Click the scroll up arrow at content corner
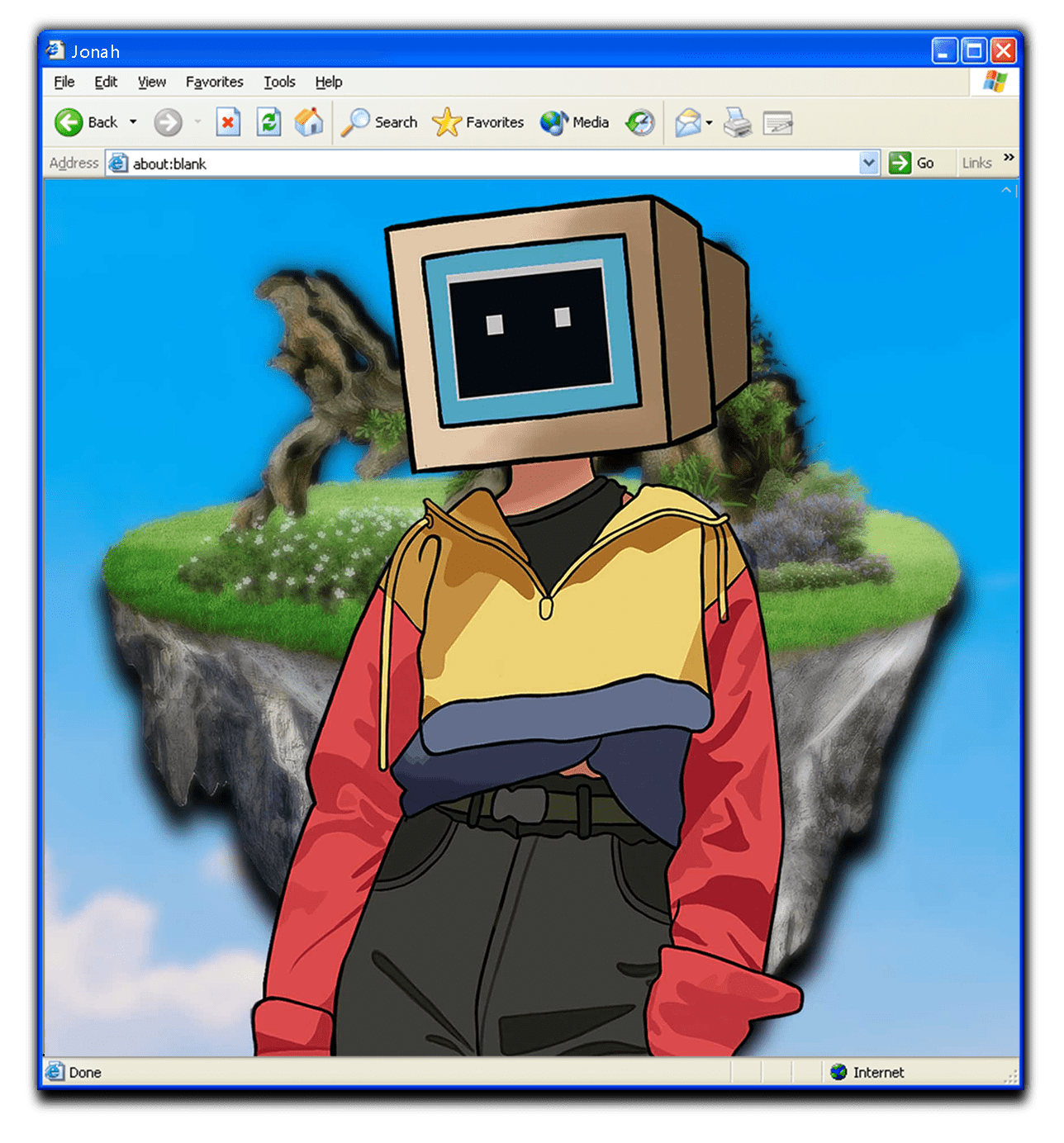This screenshot has height=1143, width=1064. tap(1008, 190)
